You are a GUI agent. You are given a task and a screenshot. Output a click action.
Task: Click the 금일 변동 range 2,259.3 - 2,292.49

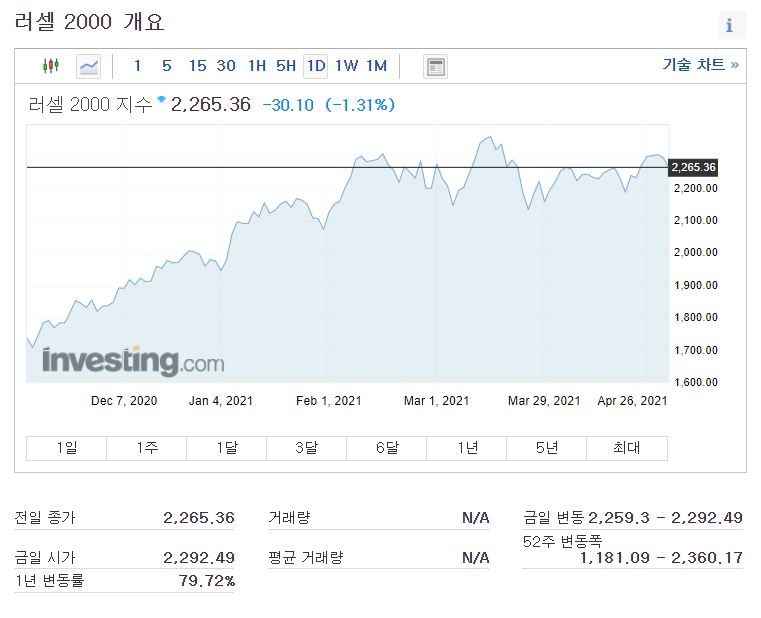(x=665, y=518)
